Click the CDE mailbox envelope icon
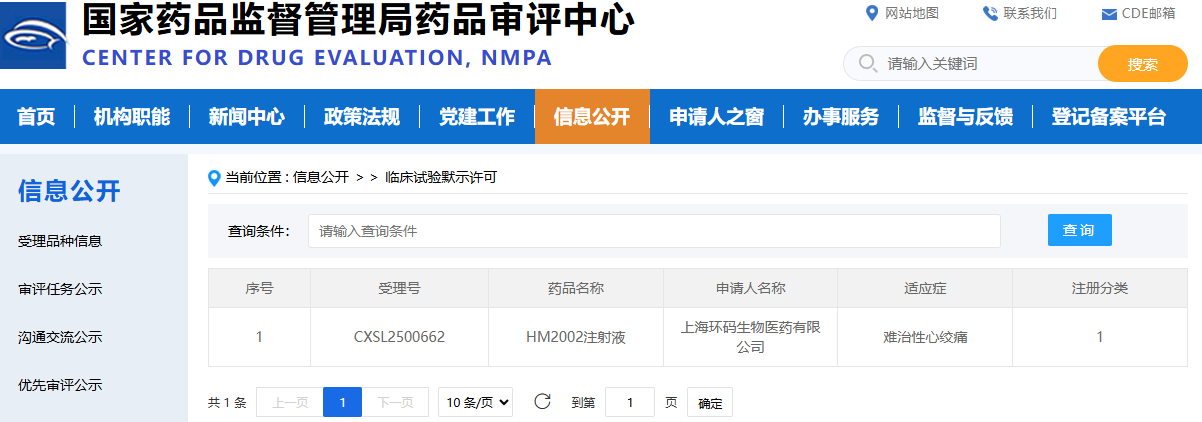 click(1108, 14)
